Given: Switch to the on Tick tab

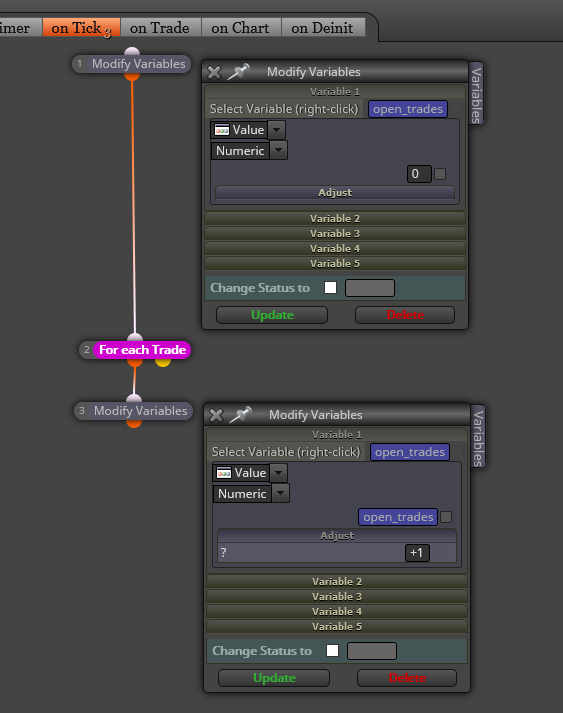Looking at the screenshot, I should click(x=81, y=28).
